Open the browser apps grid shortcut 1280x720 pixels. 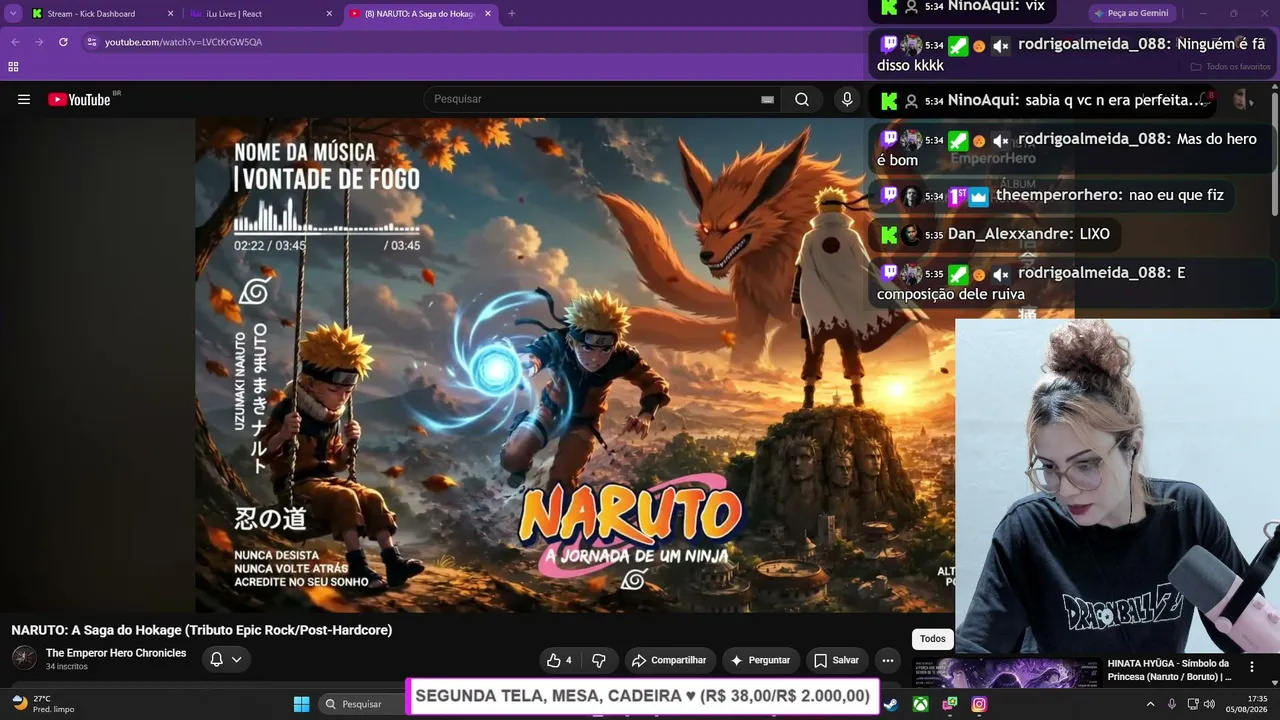(13, 67)
